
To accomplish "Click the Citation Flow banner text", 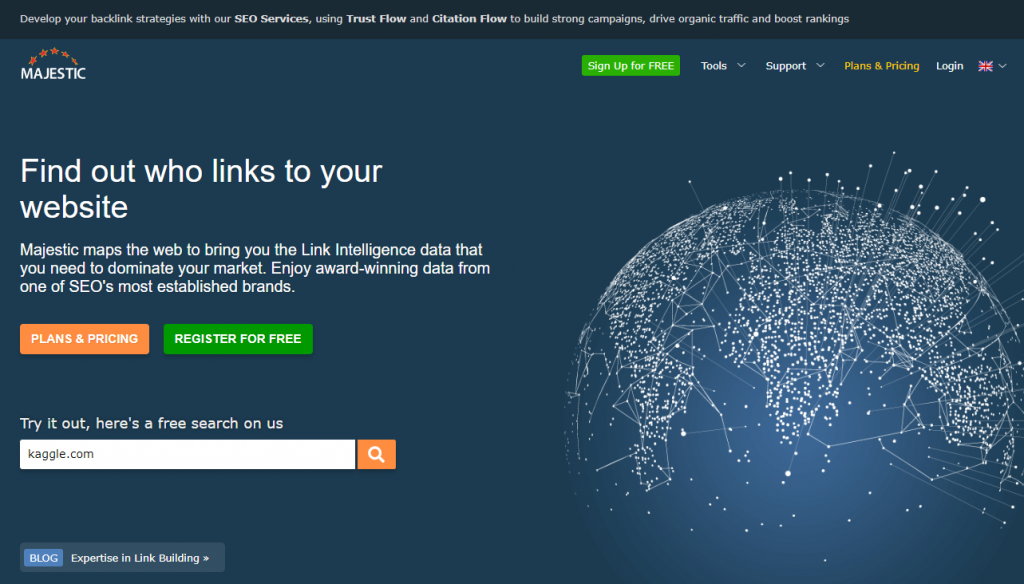I will 469,19.
